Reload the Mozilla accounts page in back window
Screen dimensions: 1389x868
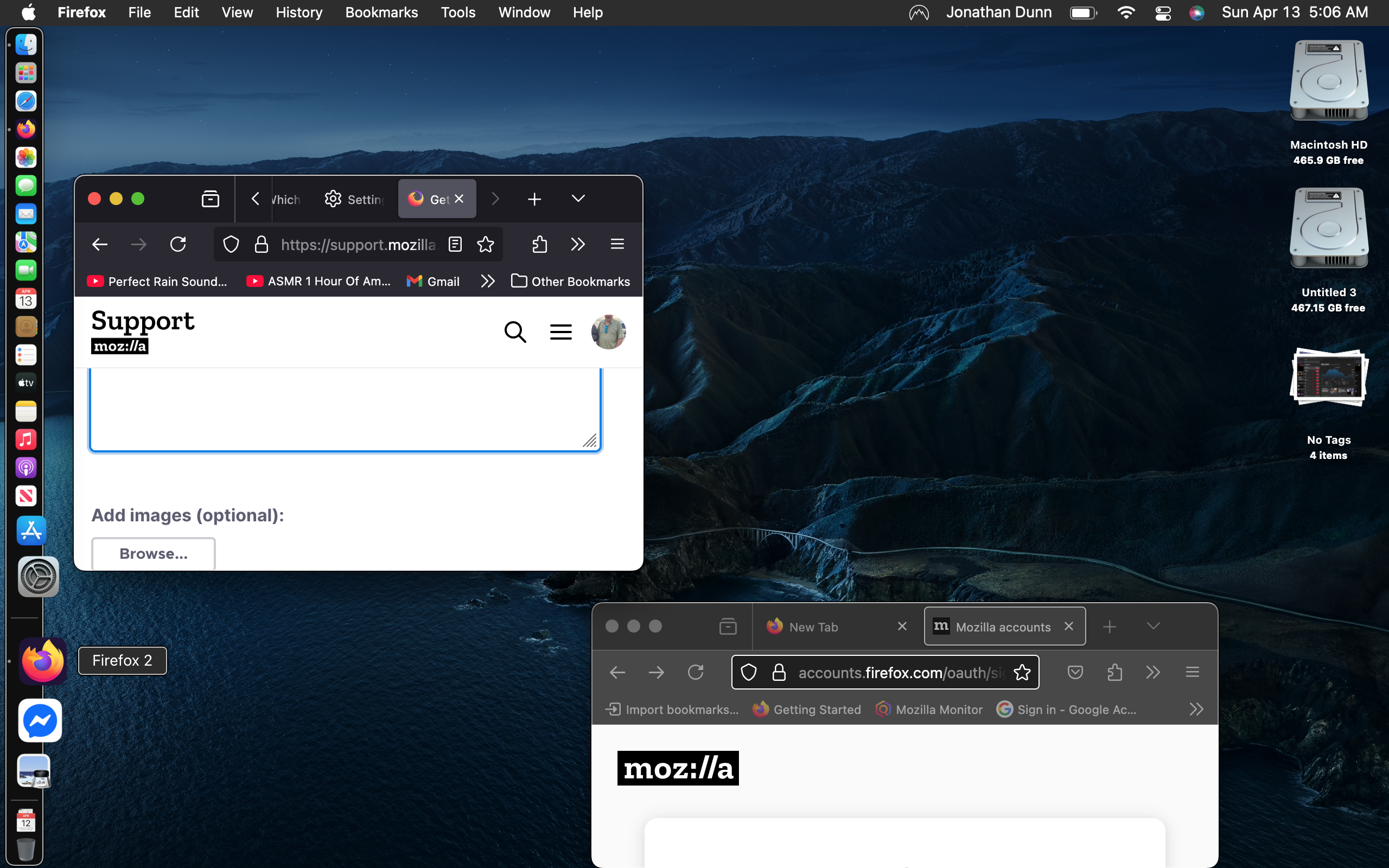696,672
